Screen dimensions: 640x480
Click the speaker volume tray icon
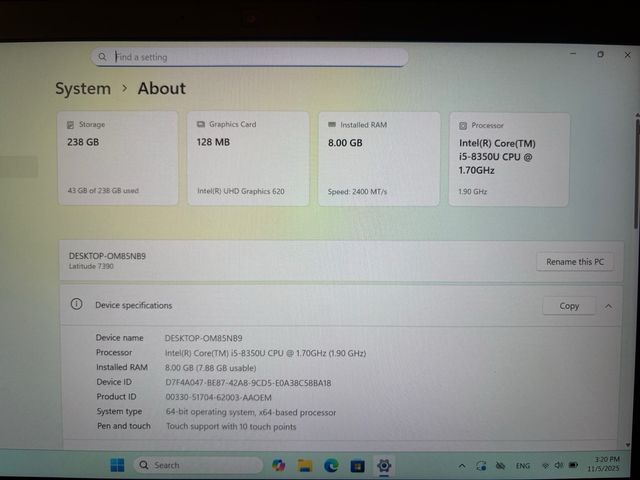(x=559, y=465)
